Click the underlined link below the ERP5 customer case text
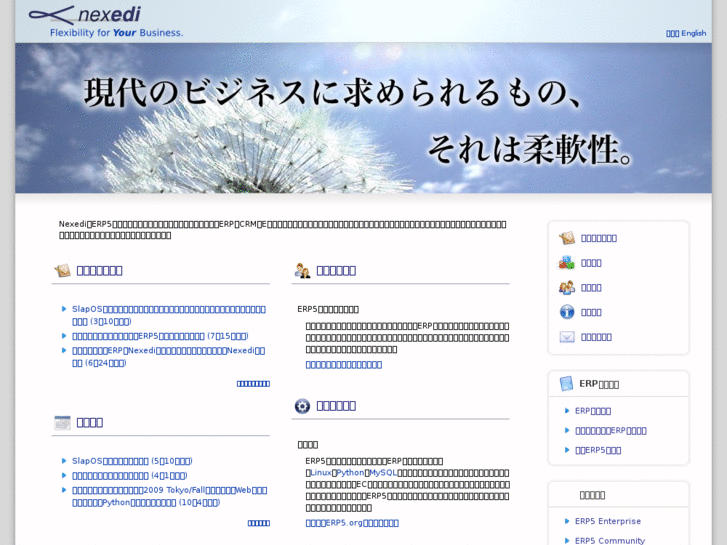The image size is (727, 545). [344, 365]
